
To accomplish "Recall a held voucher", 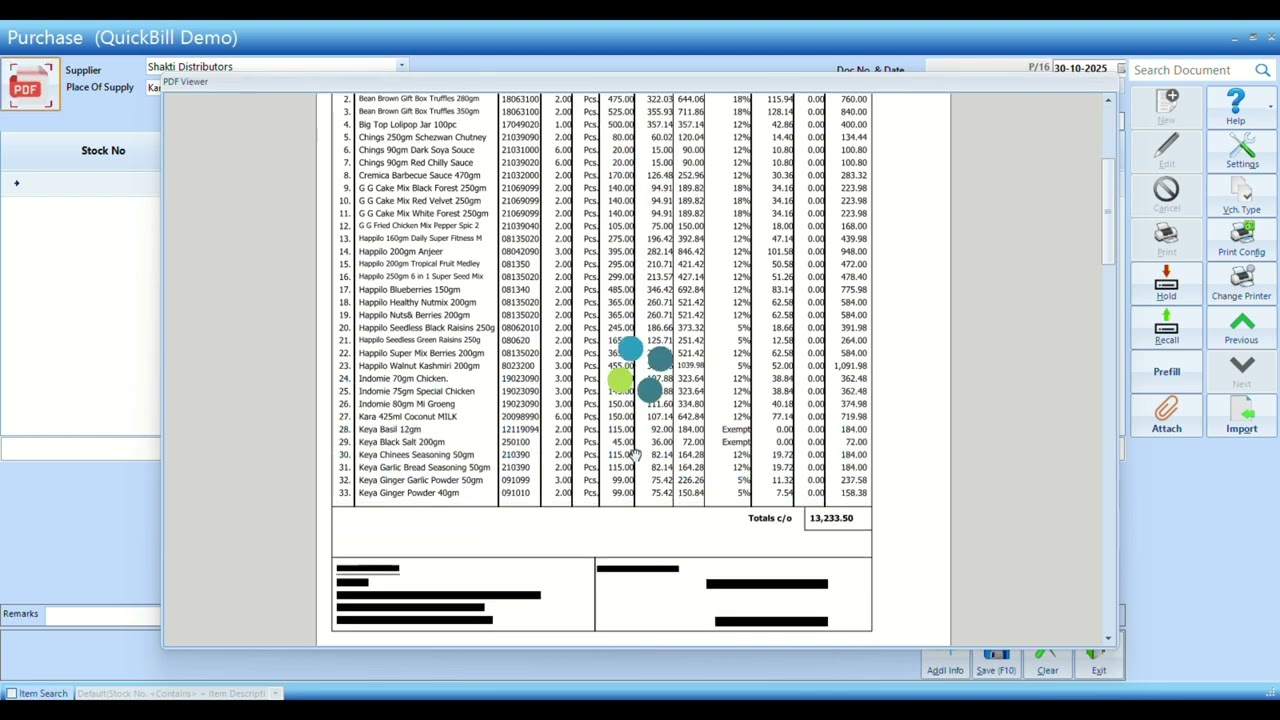I will (x=1166, y=327).
